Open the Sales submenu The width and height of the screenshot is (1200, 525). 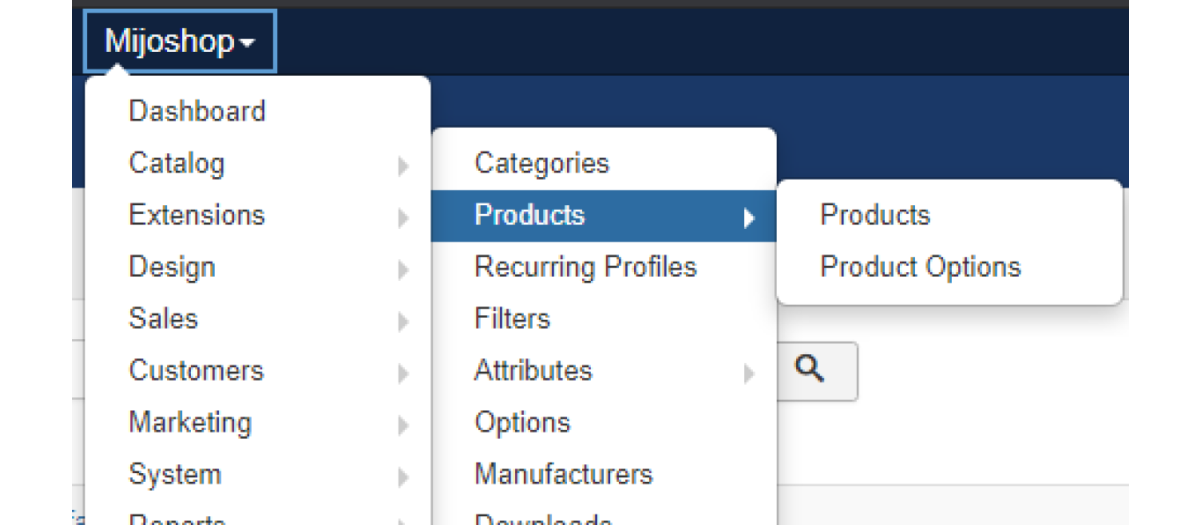tap(164, 319)
